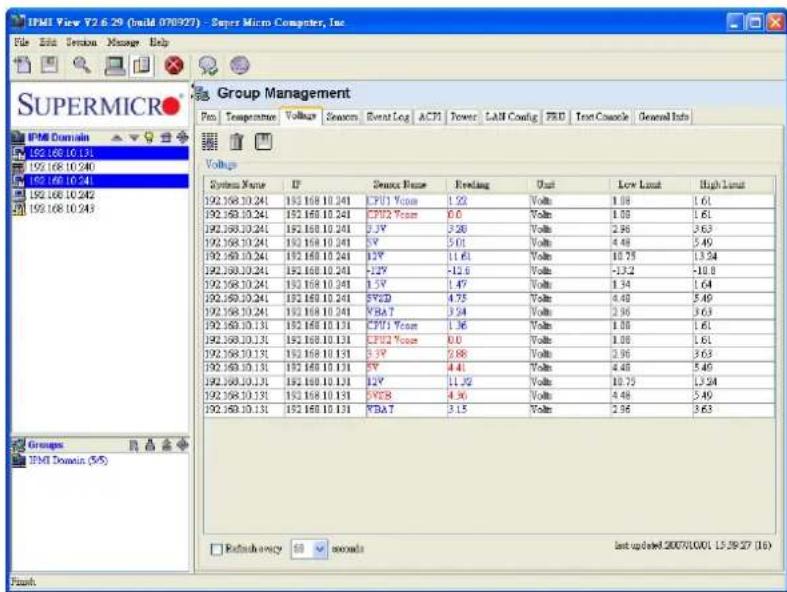Click the second icon in Groups panel header

(150, 445)
